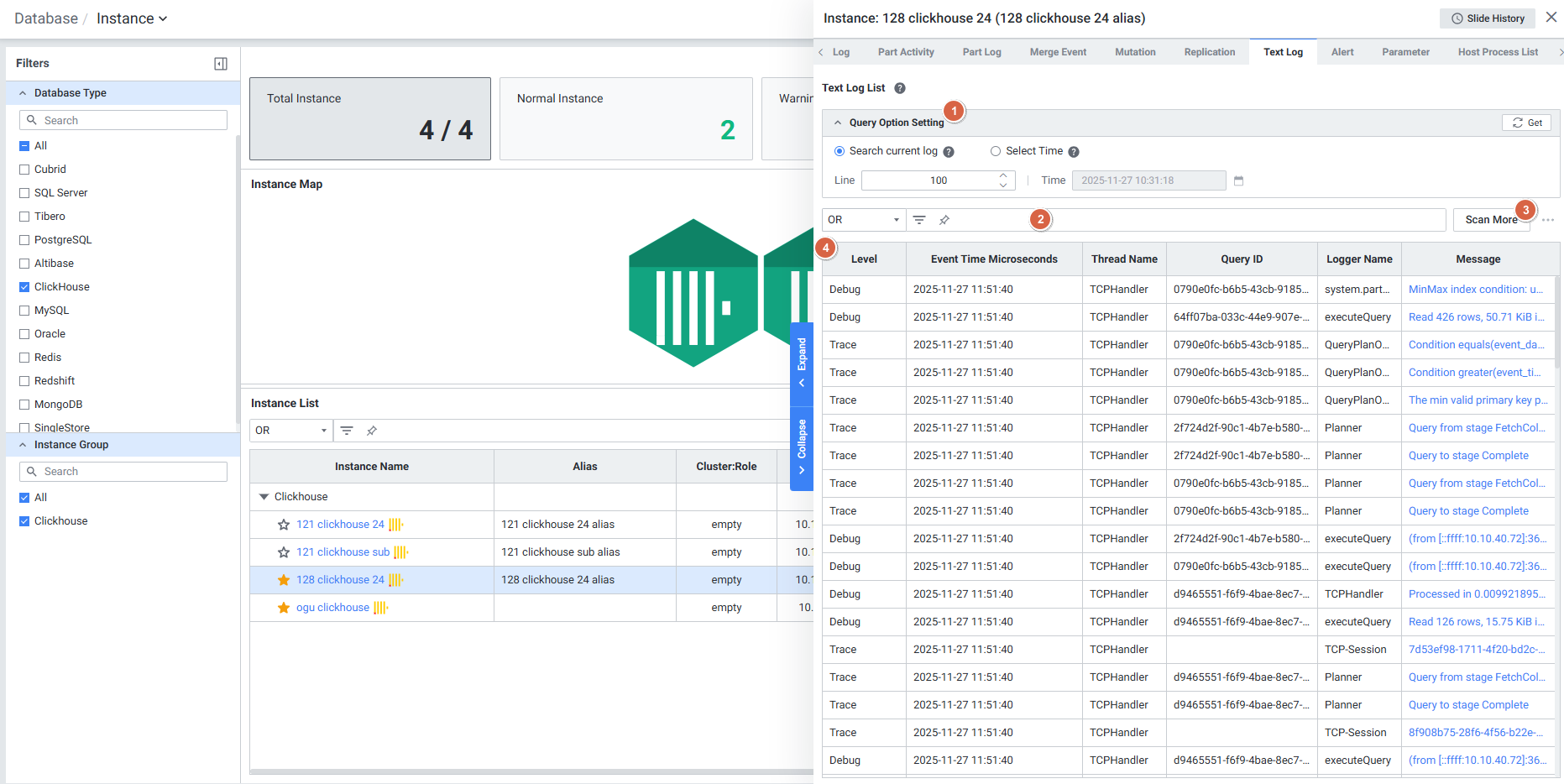Unfavorite the ogu clickhouse star
The height and width of the screenshot is (784, 1564).
(x=284, y=608)
